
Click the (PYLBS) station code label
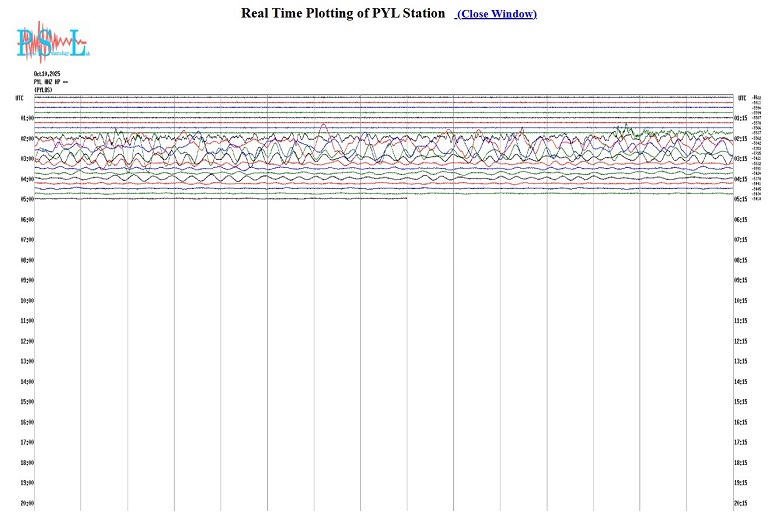pos(43,90)
